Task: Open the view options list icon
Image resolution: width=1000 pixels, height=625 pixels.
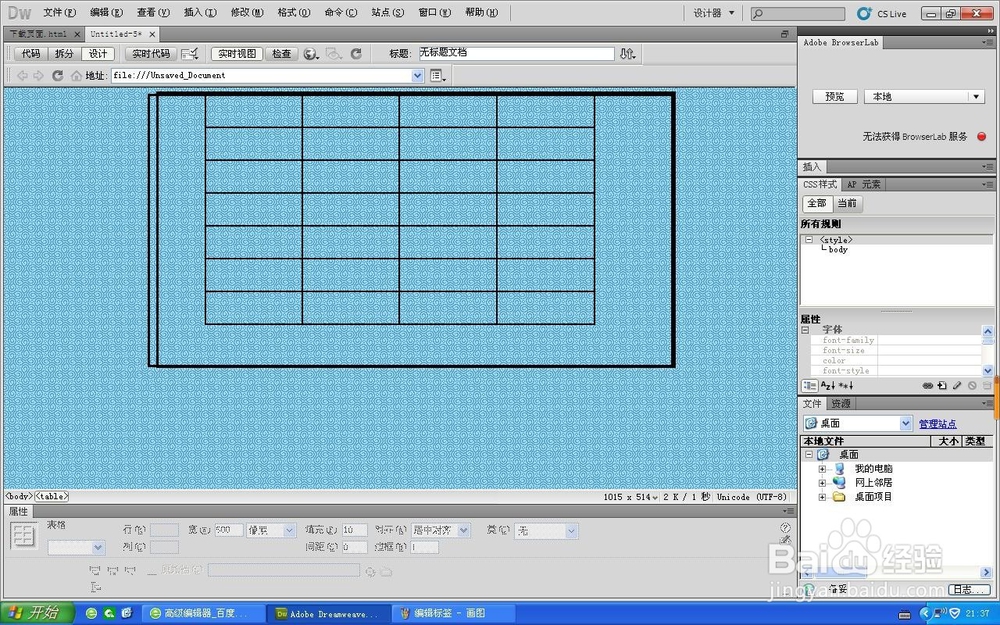Action: pos(438,75)
